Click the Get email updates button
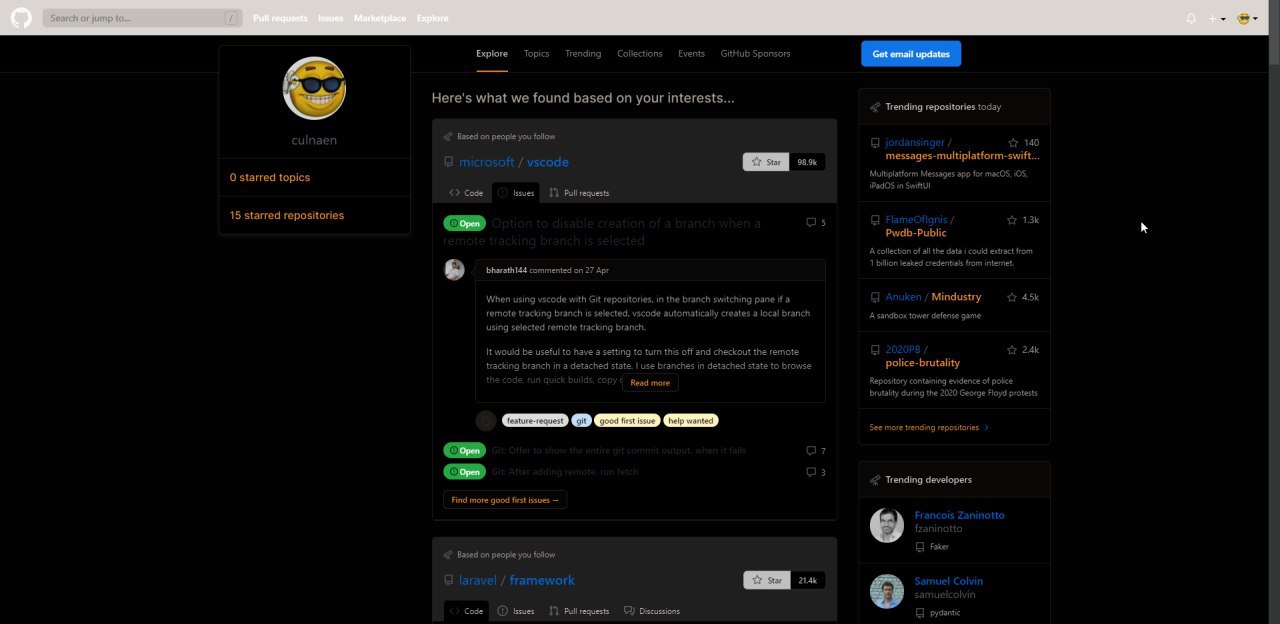The height and width of the screenshot is (624, 1280). 911,54
